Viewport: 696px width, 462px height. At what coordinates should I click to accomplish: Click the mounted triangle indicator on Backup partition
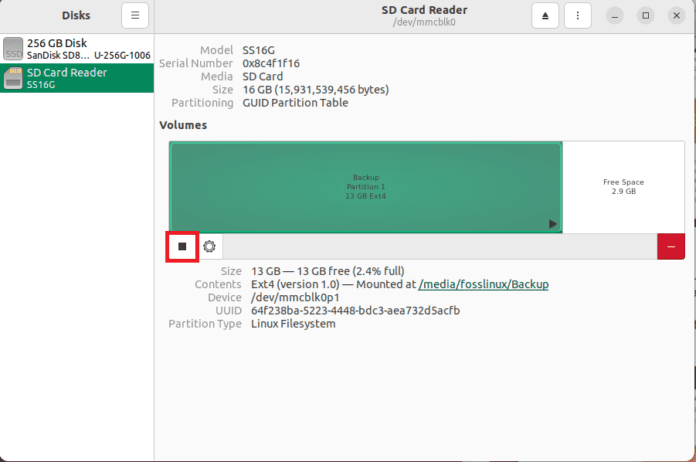[552, 224]
